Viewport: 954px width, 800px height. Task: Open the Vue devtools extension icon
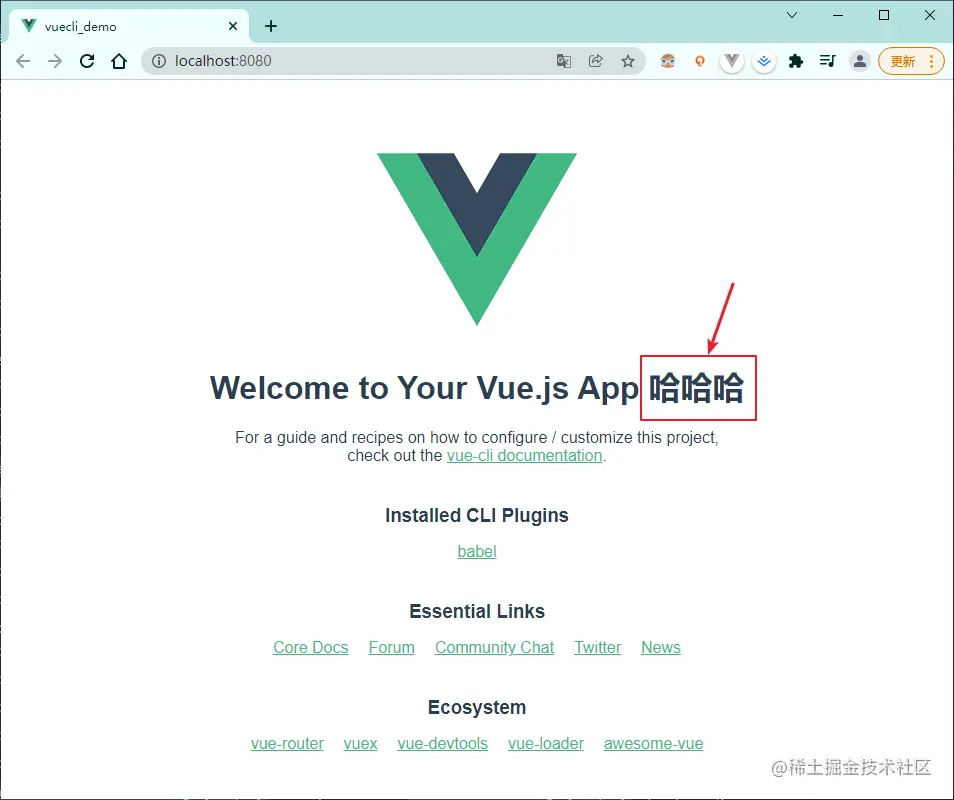(x=732, y=61)
